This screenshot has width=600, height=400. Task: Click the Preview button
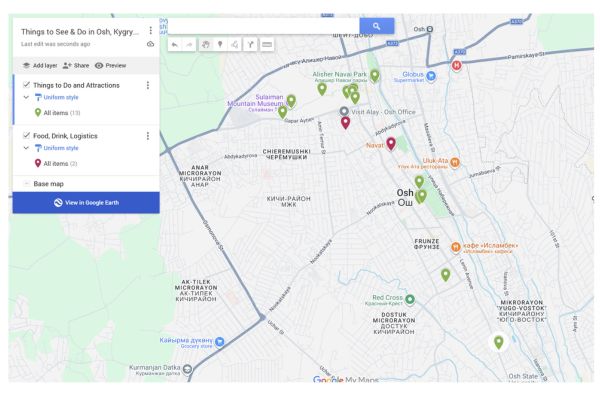(111, 65)
